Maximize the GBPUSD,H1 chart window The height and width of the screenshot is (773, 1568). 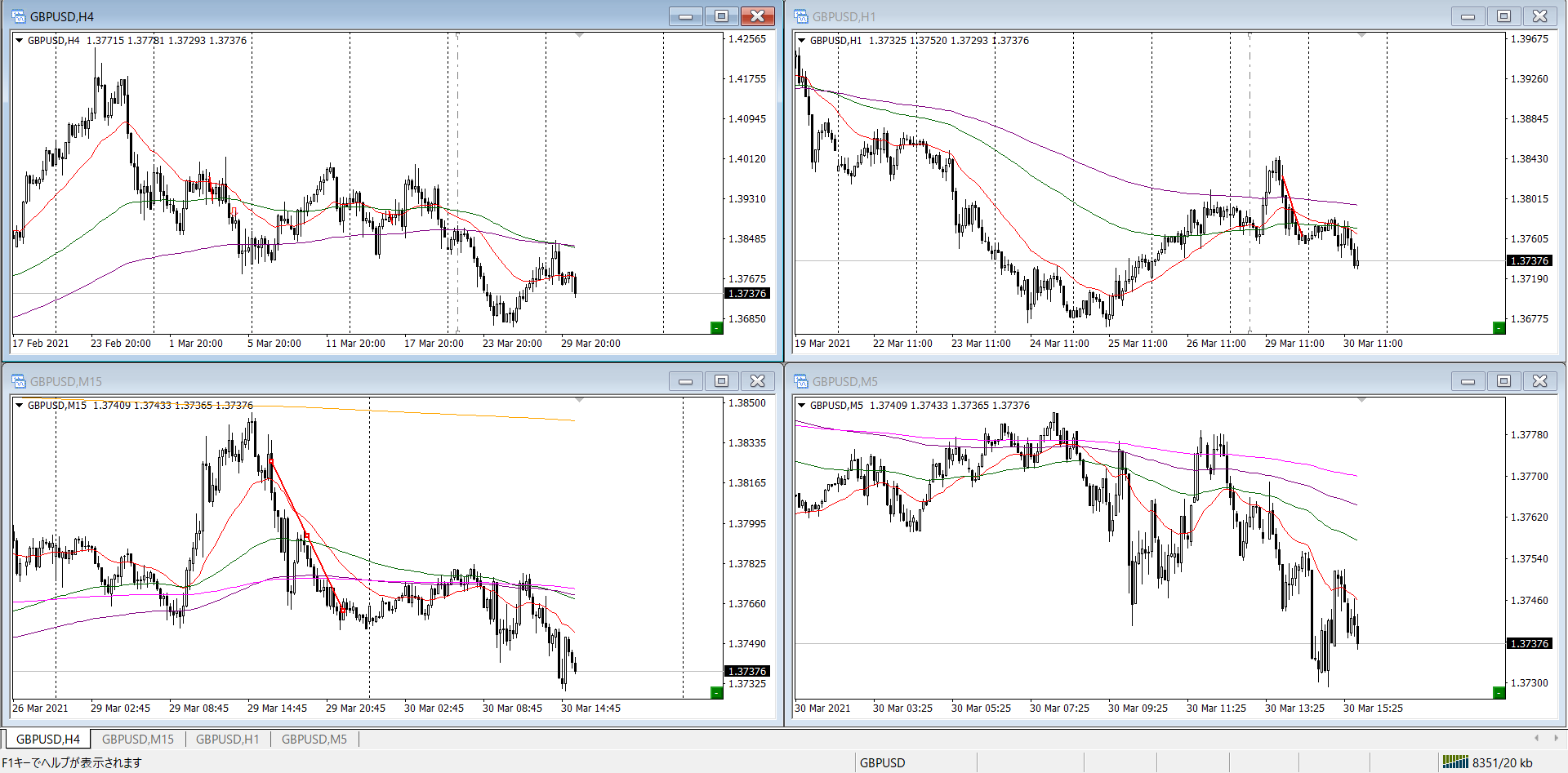(1503, 16)
